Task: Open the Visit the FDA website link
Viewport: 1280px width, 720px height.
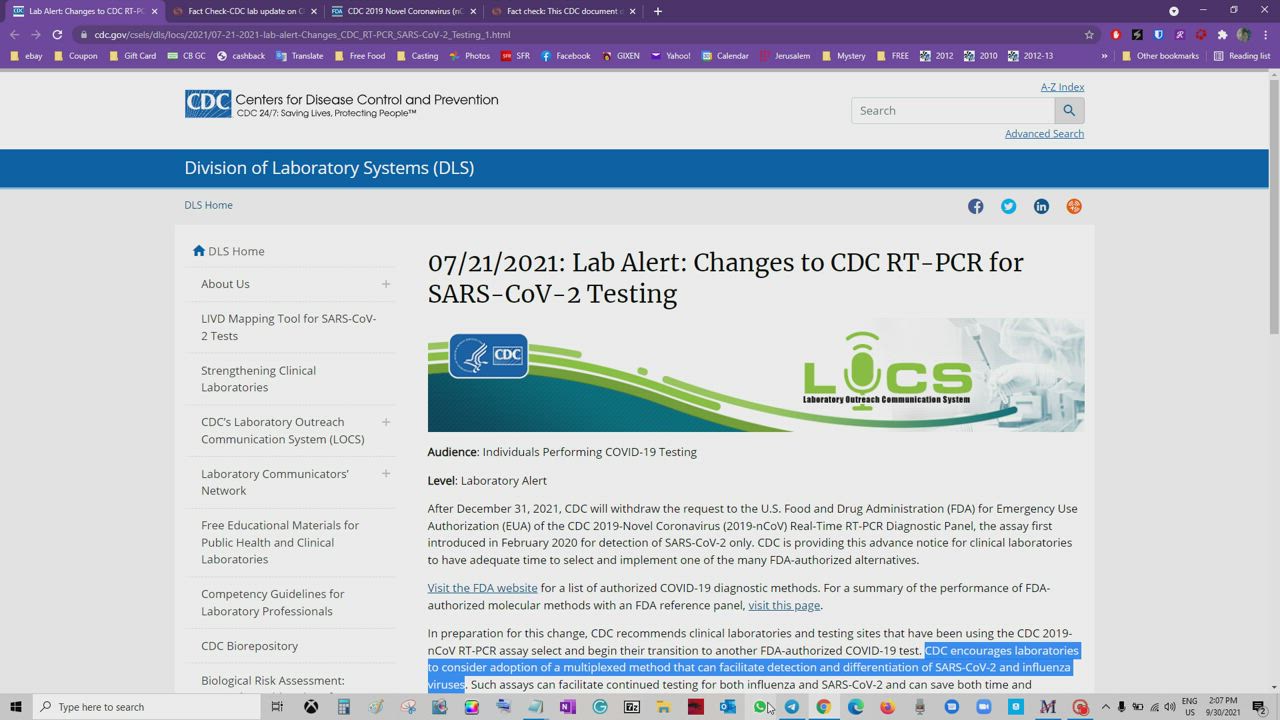Action: 482,588
